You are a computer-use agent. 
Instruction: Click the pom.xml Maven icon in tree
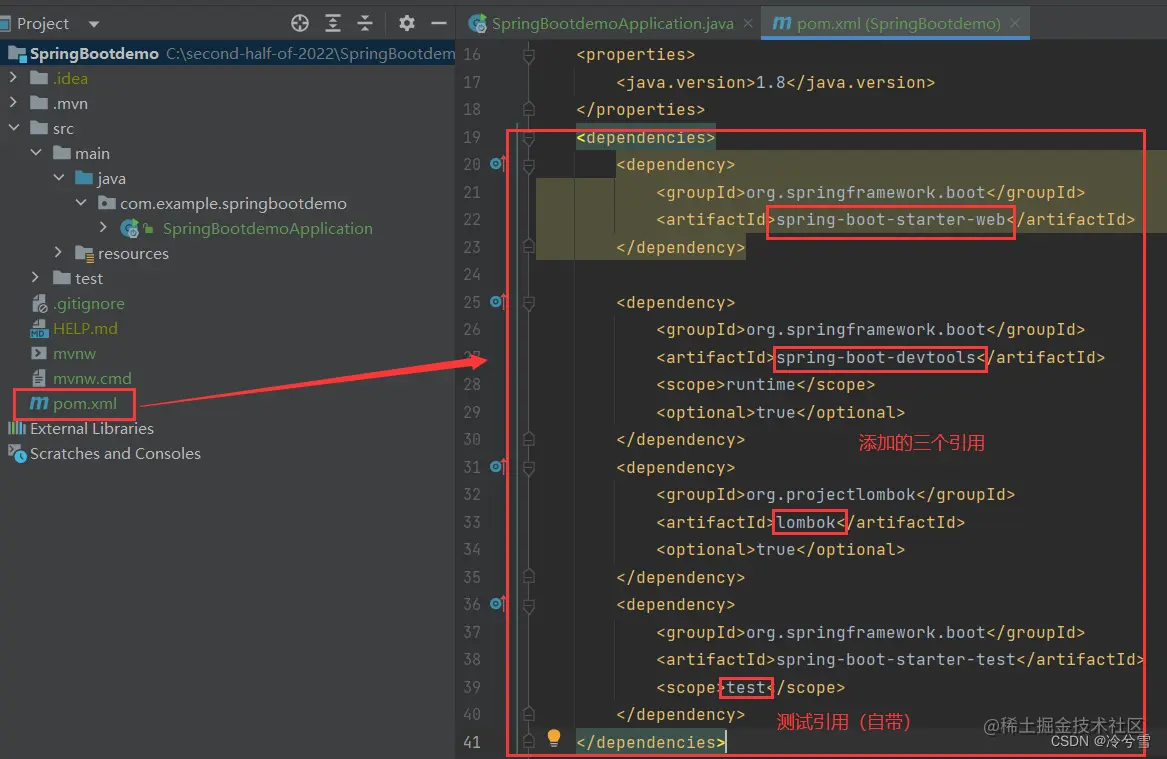39,403
